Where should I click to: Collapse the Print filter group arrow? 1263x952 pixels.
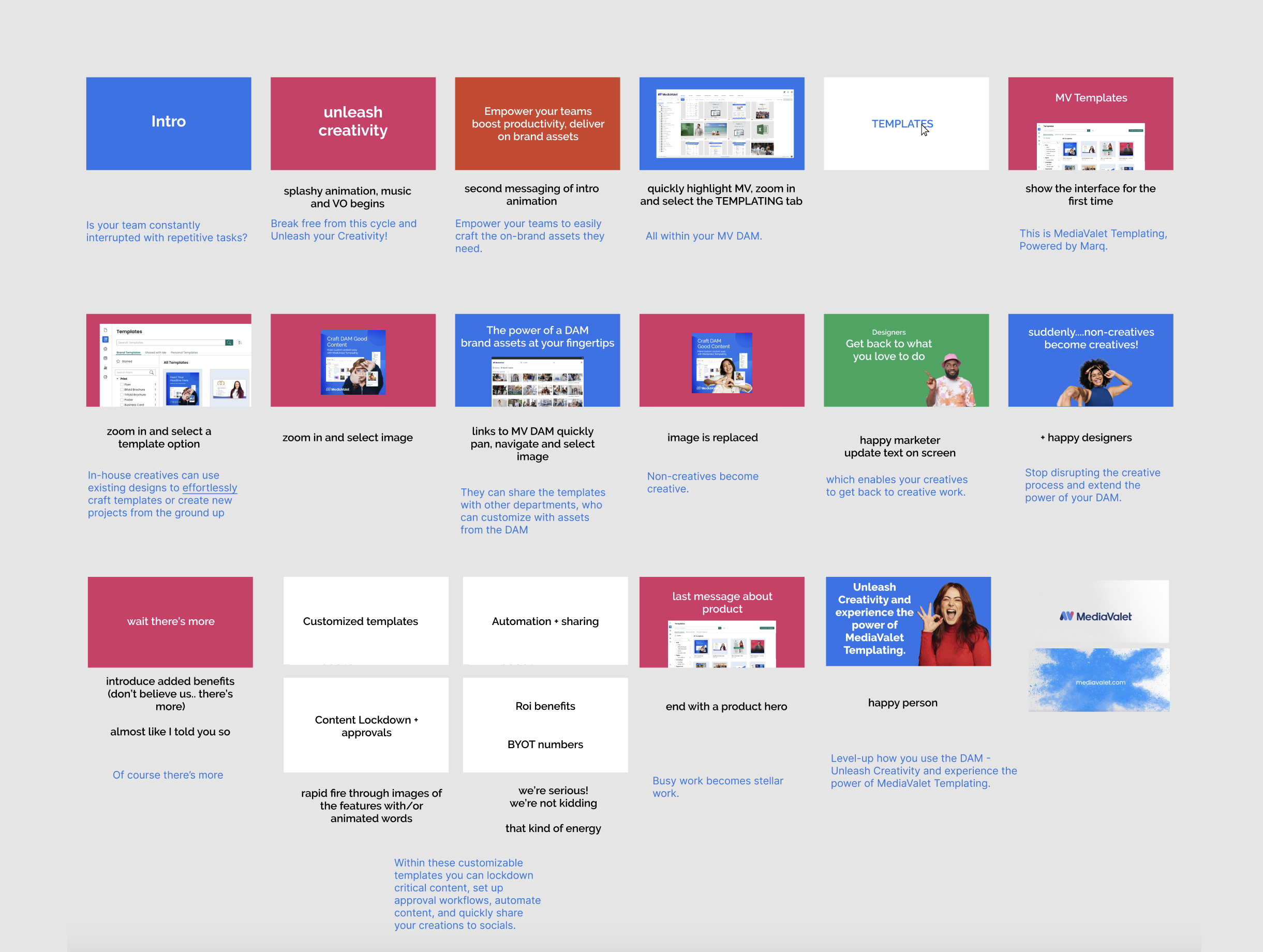pos(117,379)
